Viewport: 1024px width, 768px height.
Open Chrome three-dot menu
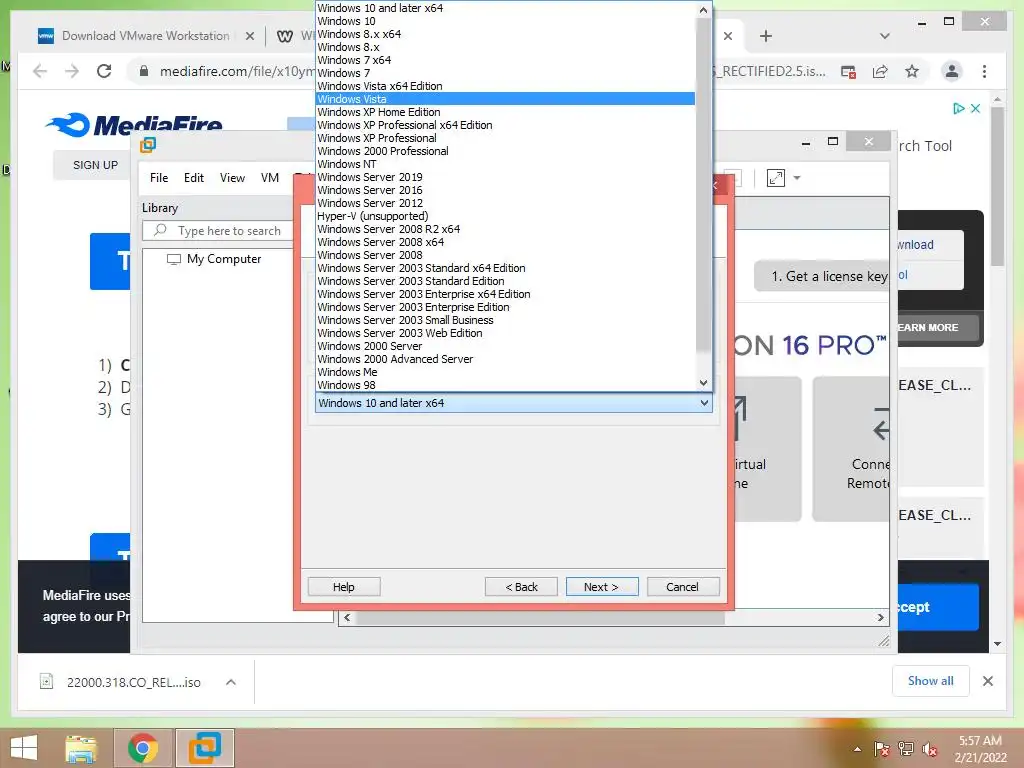click(984, 71)
